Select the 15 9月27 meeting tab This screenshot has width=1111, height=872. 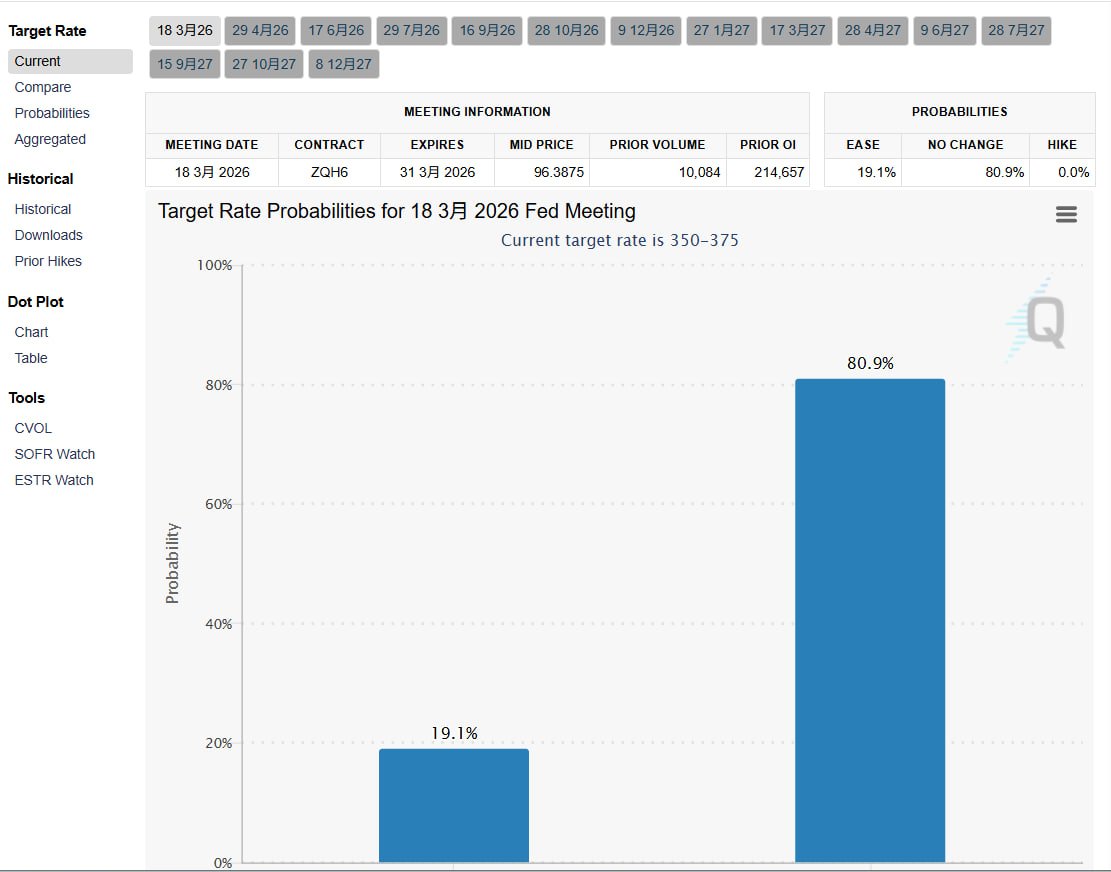[x=185, y=64]
